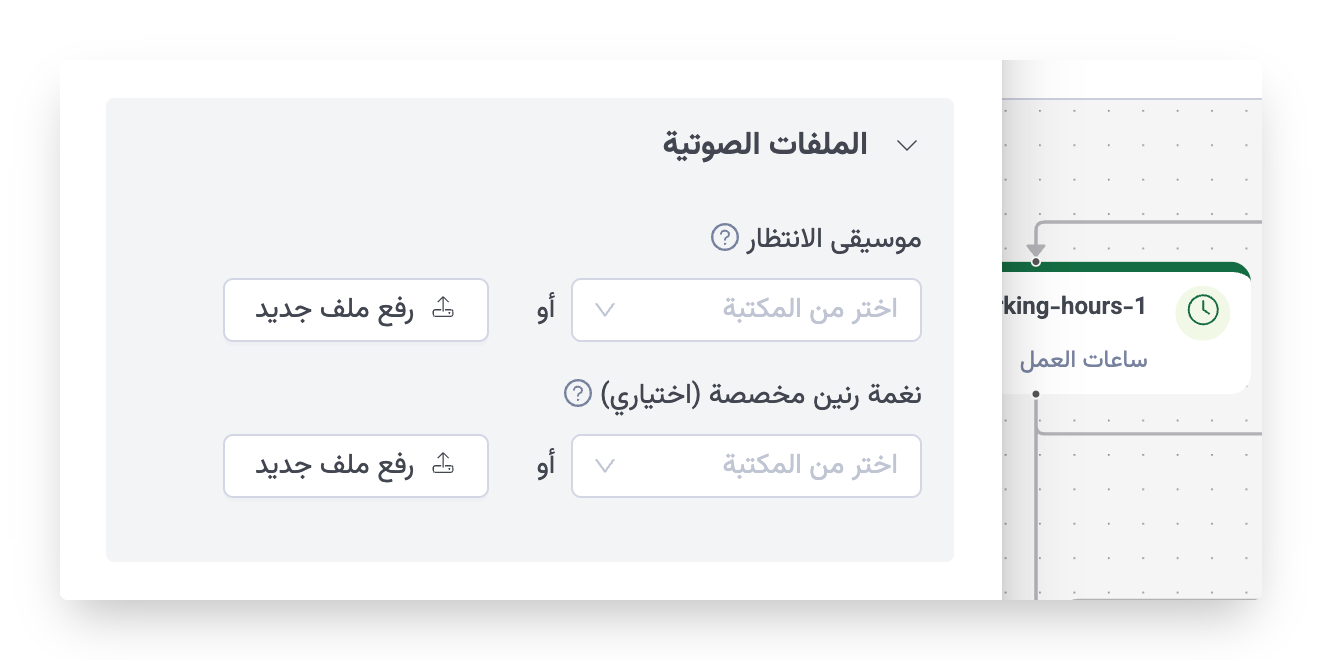Click the clock icon on working-hours node
Viewport: 1322px width, 660px height.
pos(1203,311)
